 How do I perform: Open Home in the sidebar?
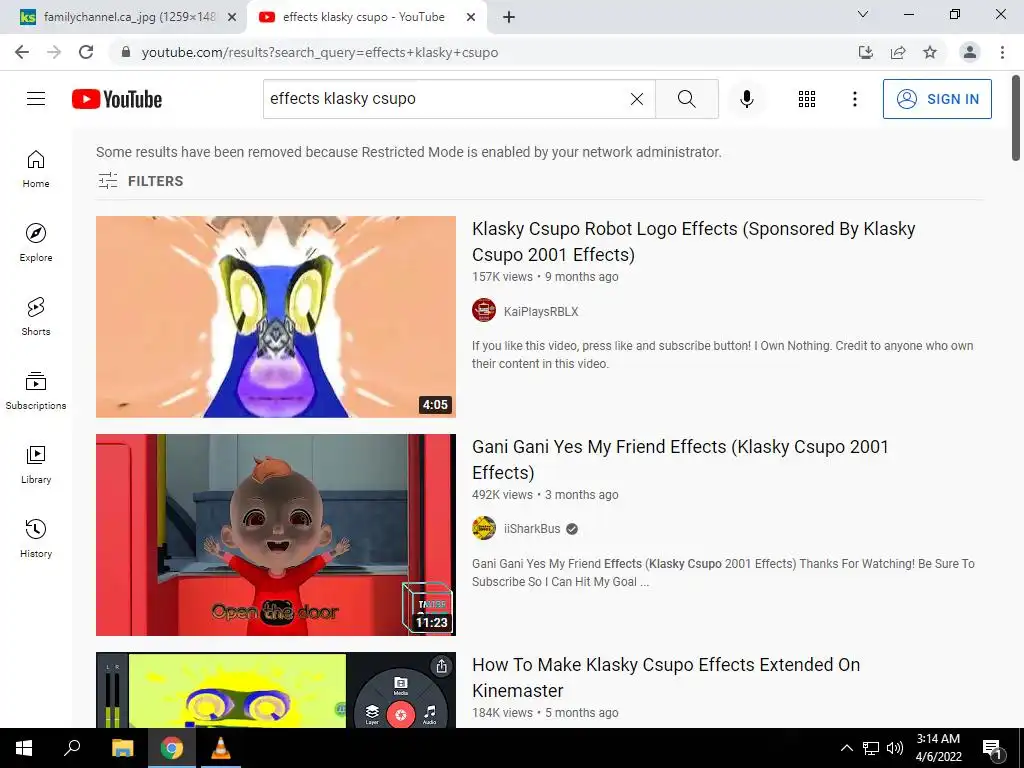36,169
